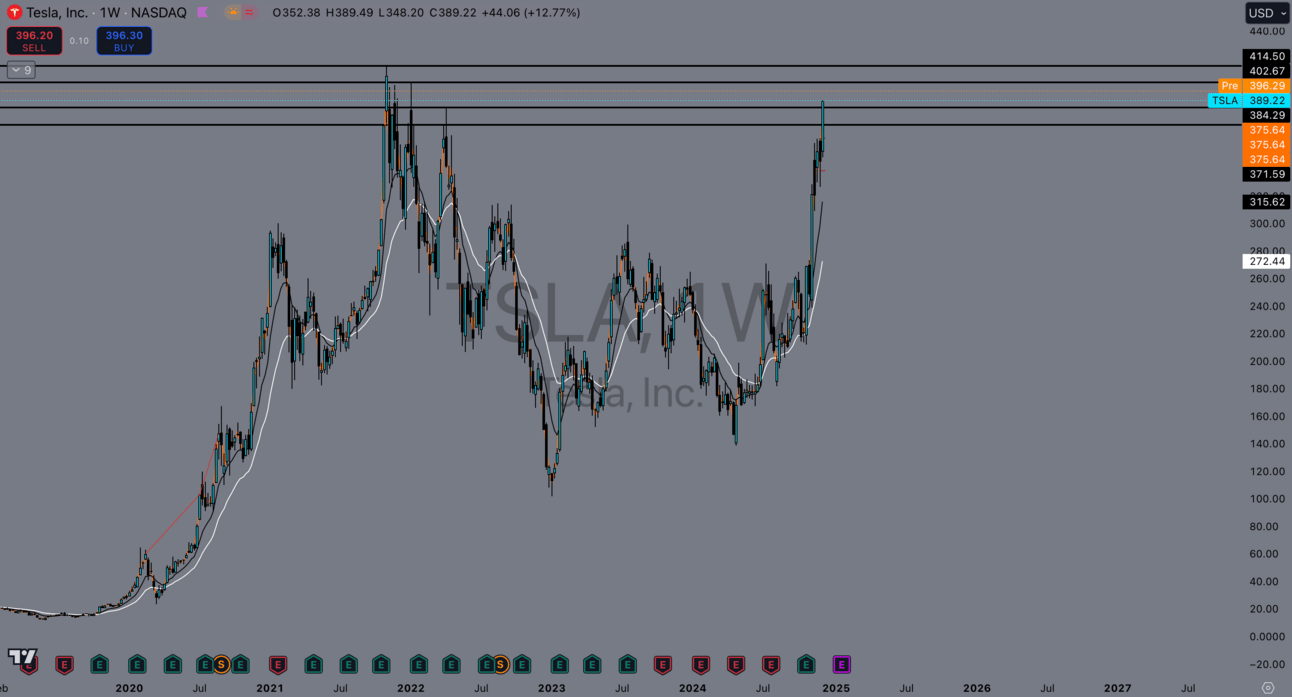Click the 2027 label on time axis

[x=1118, y=688]
